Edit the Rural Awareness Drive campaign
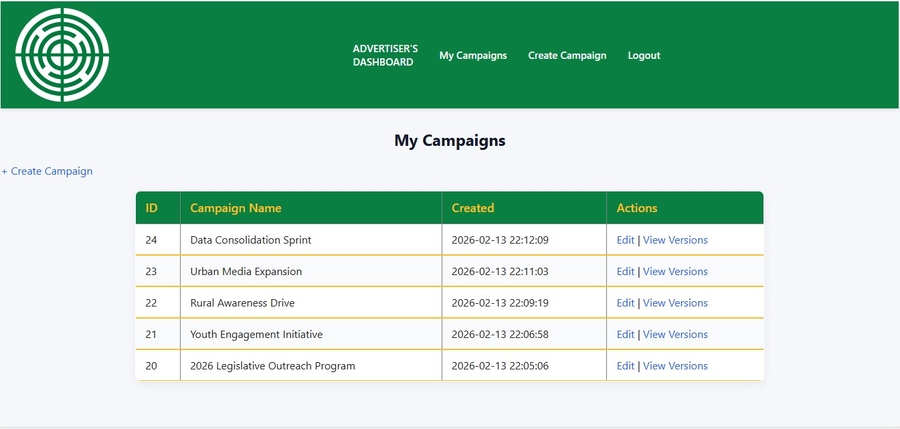Image resolution: width=900 pixels, height=429 pixels. click(x=625, y=303)
